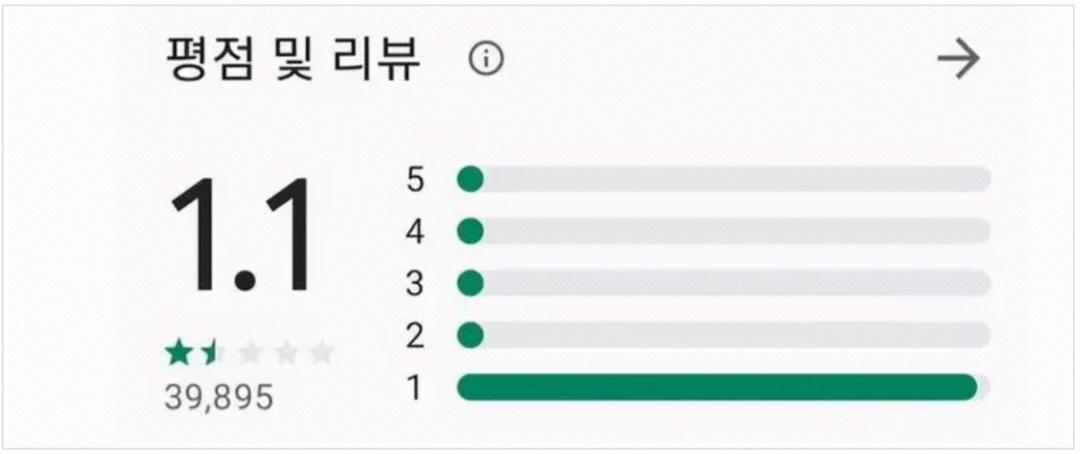Select the long green 1-star bar
The width and height of the screenshot is (1080, 454).
click(x=716, y=387)
